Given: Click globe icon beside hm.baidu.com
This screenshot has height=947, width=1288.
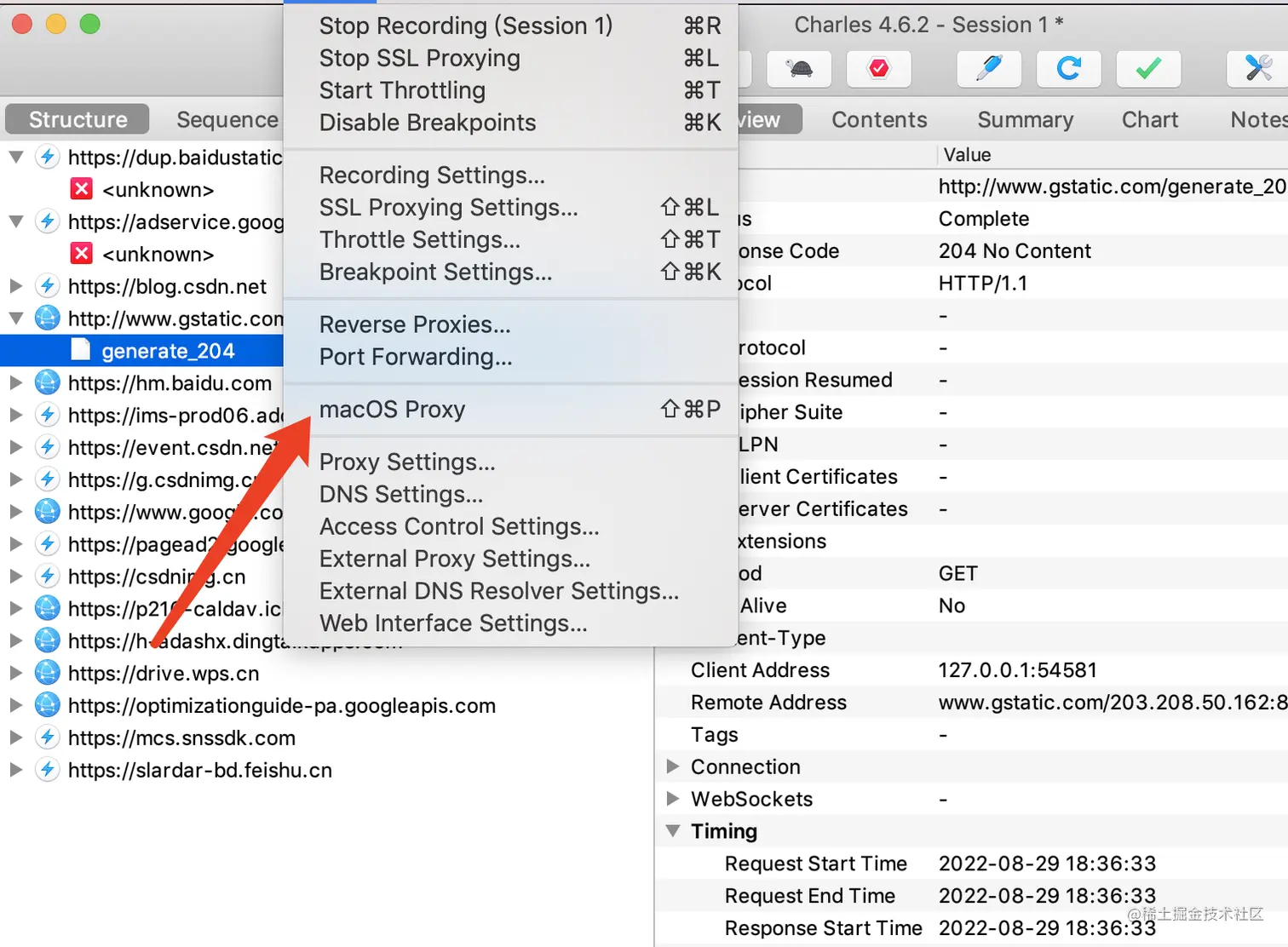Looking at the screenshot, I should coord(48,382).
